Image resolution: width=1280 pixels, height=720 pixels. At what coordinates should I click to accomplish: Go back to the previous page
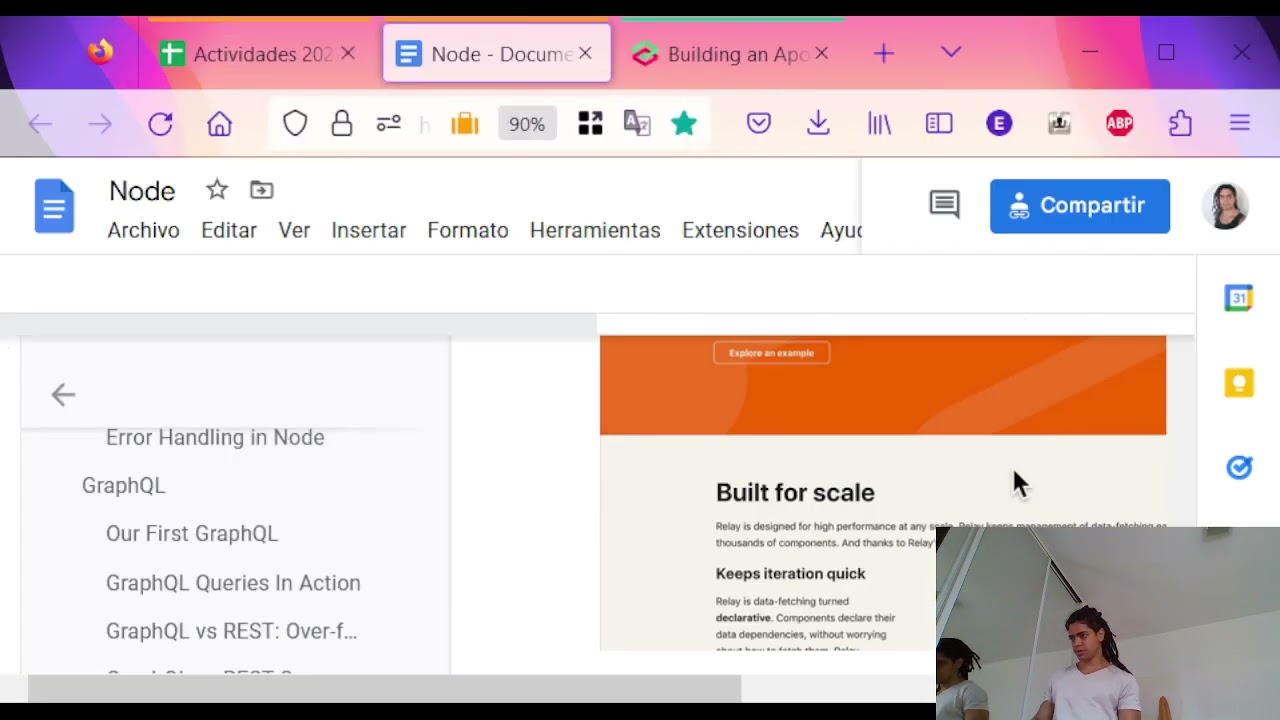[x=40, y=124]
